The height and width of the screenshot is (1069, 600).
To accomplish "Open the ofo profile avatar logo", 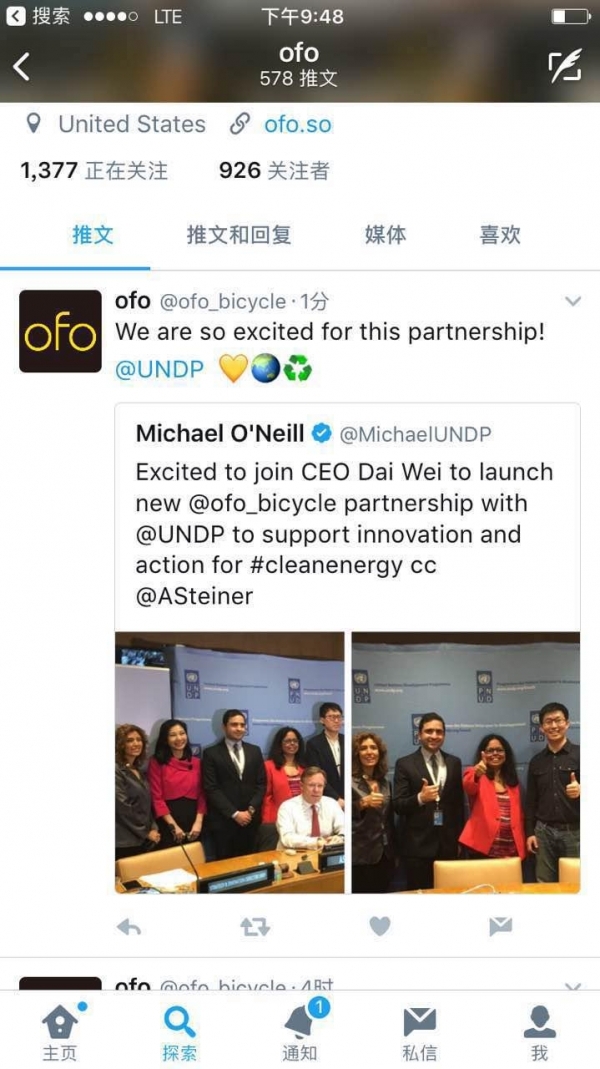I will 61,331.
